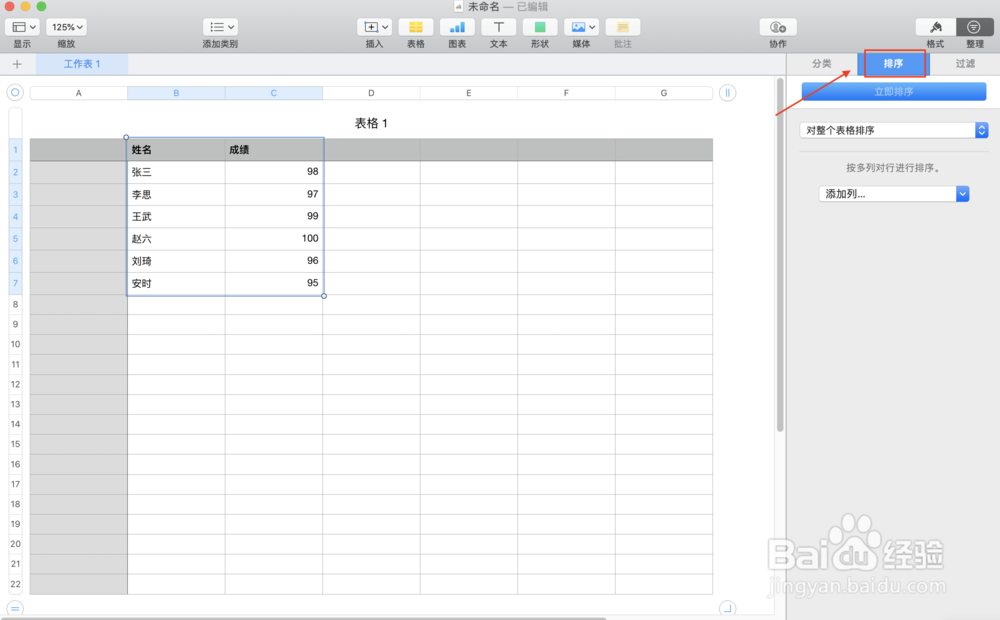Screen dimensions: 1000x620
Task: Open the 格式 format inspector
Action: pos(936,27)
